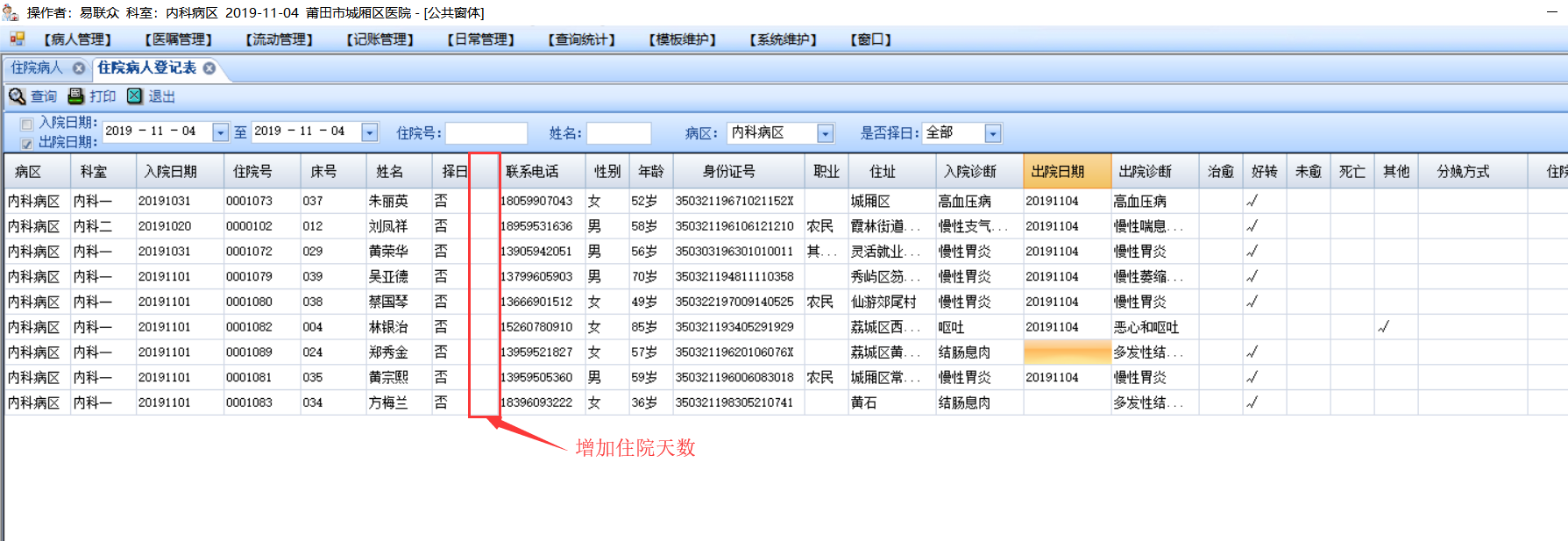Click the 退出 button label

coord(161,96)
